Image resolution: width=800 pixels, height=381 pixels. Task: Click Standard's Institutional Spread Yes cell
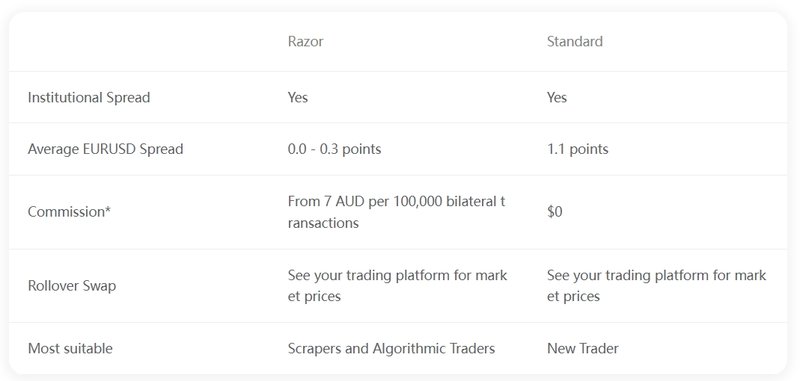[557, 97]
